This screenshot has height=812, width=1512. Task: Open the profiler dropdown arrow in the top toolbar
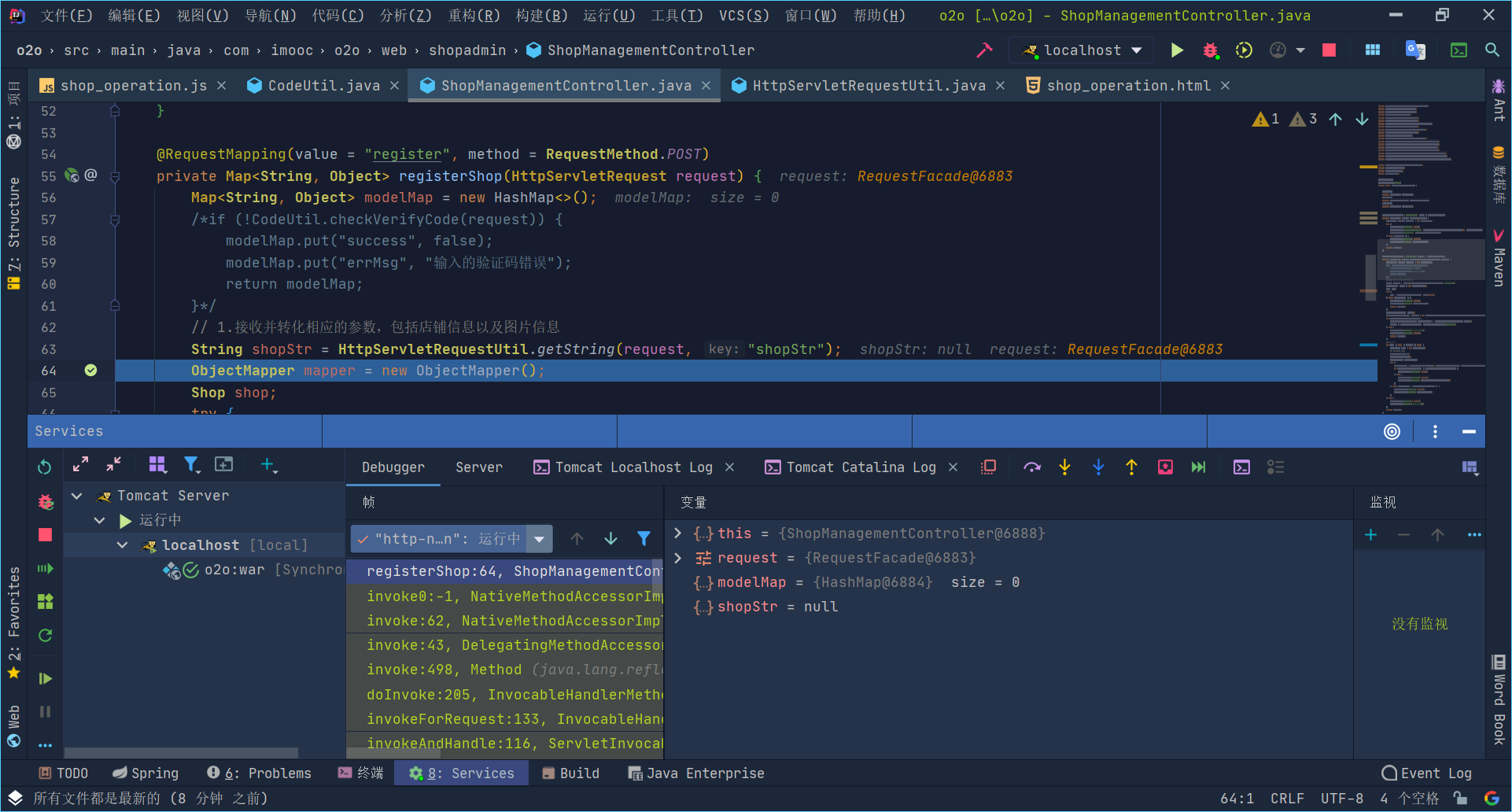1300,50
